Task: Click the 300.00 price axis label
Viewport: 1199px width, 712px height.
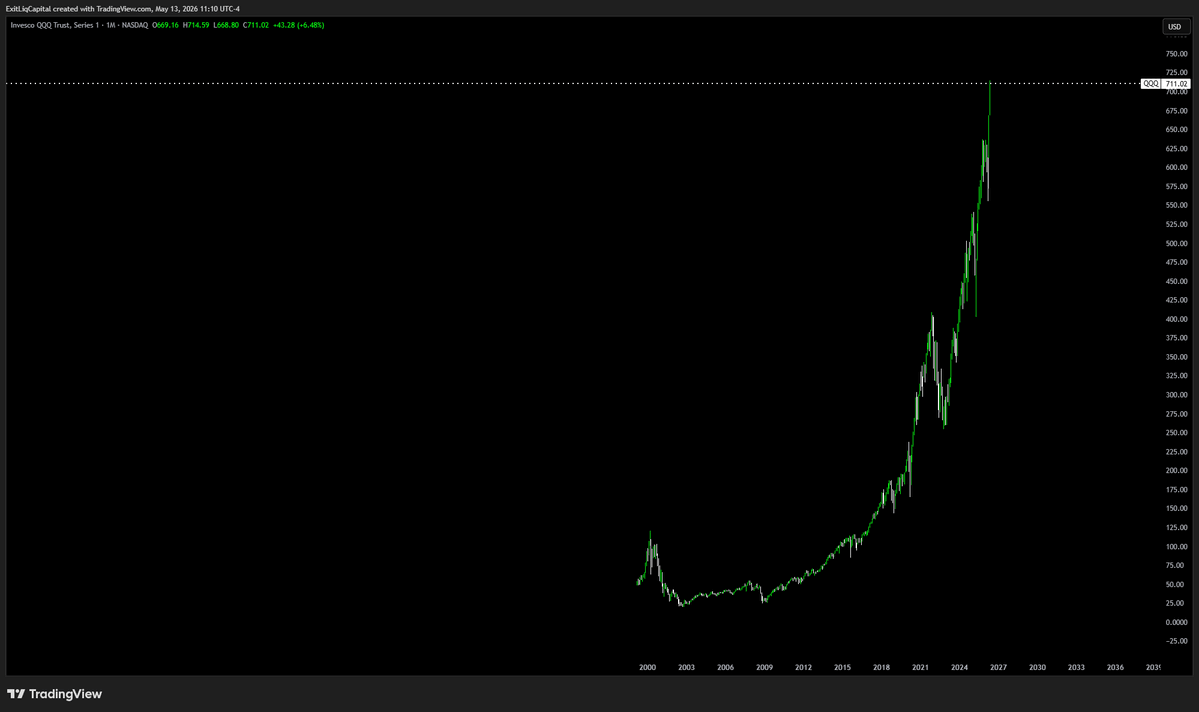Action: (x=1176, y=395)
